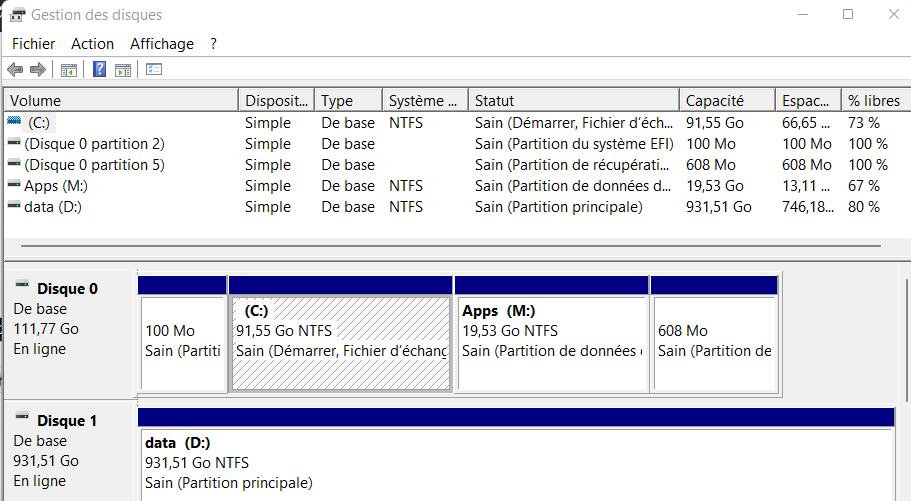The height and width of the screenshot is (501, 911).
Task: Toggle the action pane toolbar icon
Action: pyautogui.click(x=123, y=70)
